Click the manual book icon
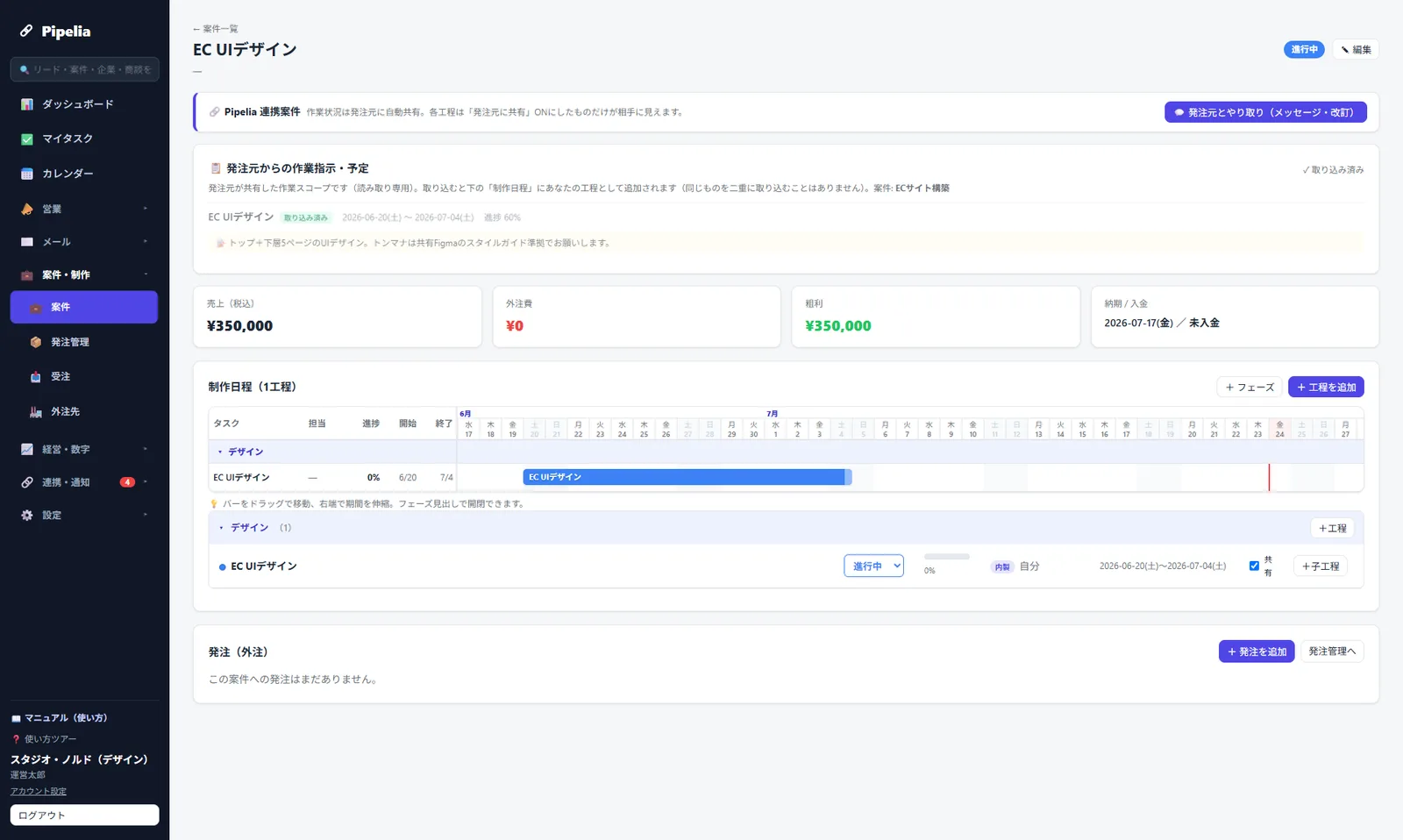Viewport: 1403px width, 840px height. click(x=16, y=718)
